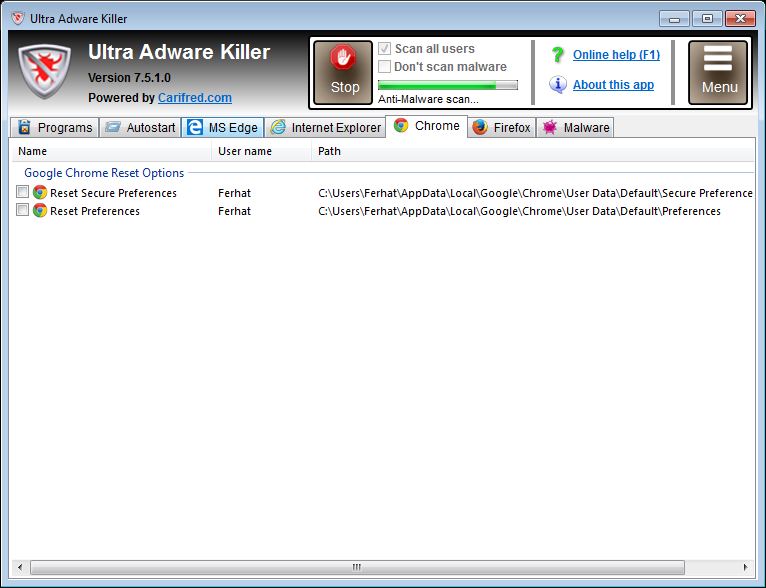Collapse the Google Chrome Reset Options group

[104, 173]
